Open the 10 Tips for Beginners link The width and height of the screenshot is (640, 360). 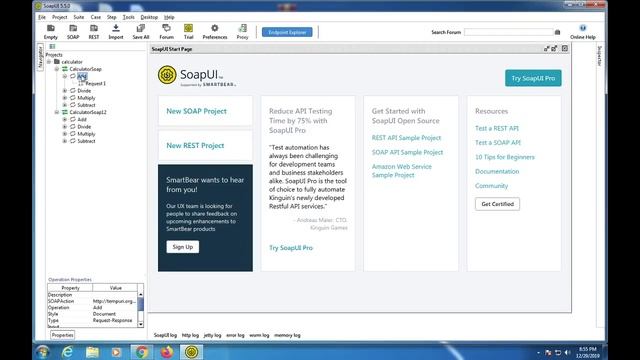505,157
